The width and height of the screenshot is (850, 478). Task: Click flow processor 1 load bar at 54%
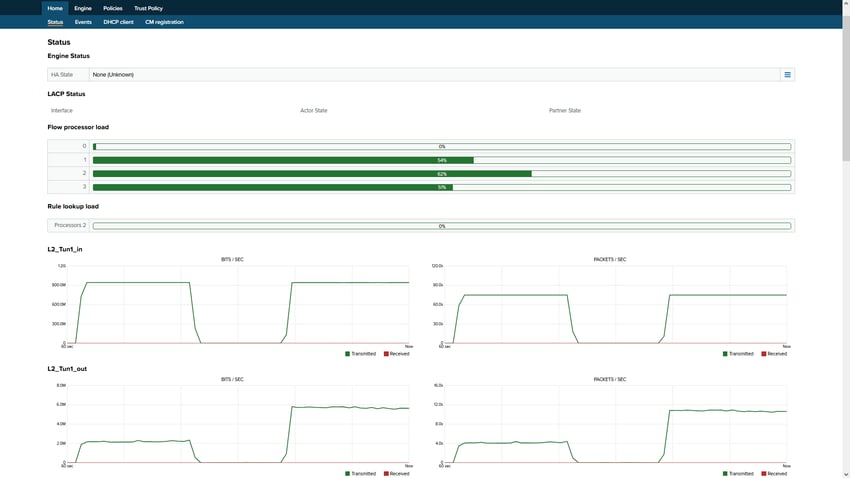coord(441,160)
